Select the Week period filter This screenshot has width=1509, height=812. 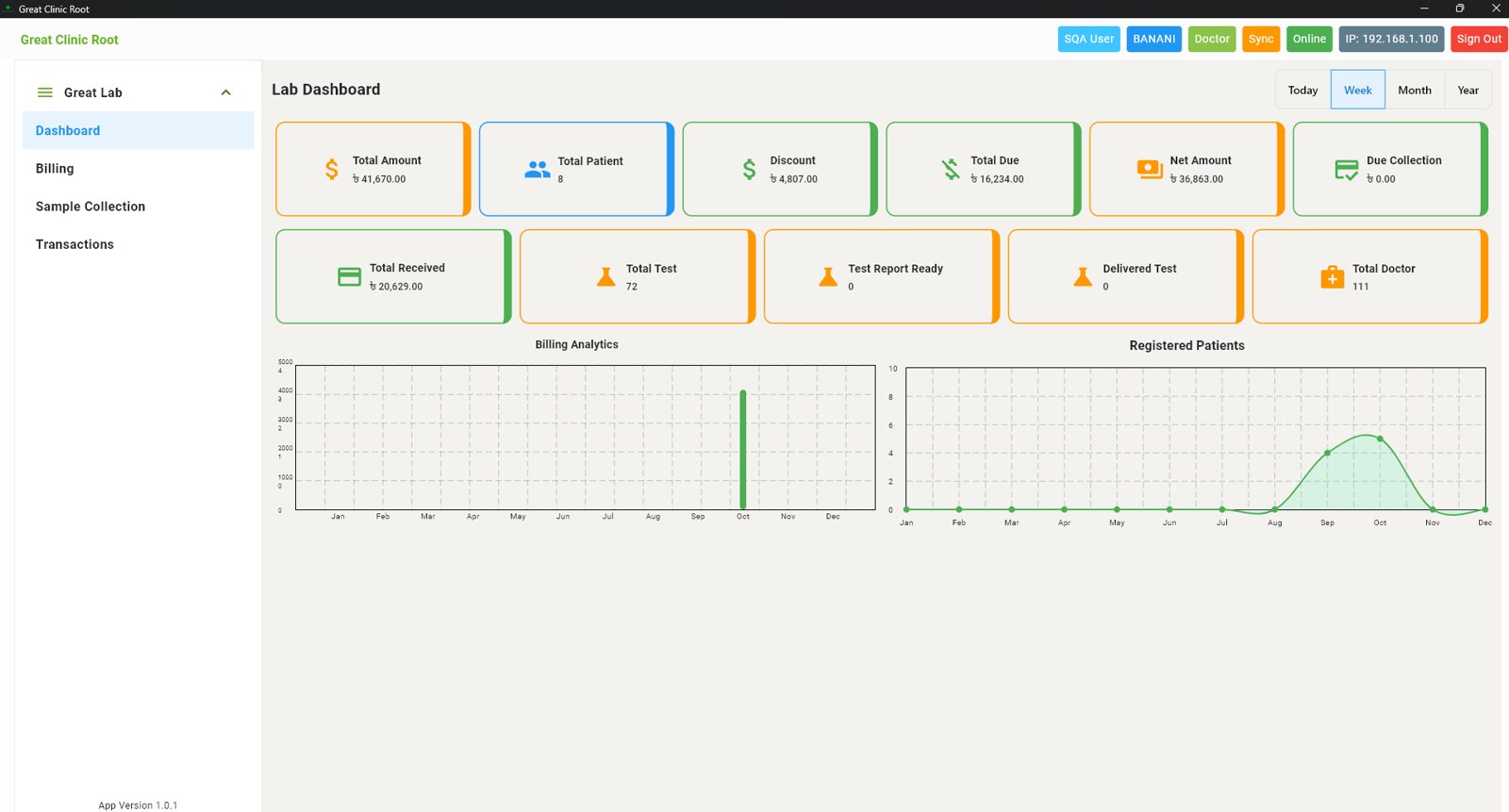tap(1358, 90)
